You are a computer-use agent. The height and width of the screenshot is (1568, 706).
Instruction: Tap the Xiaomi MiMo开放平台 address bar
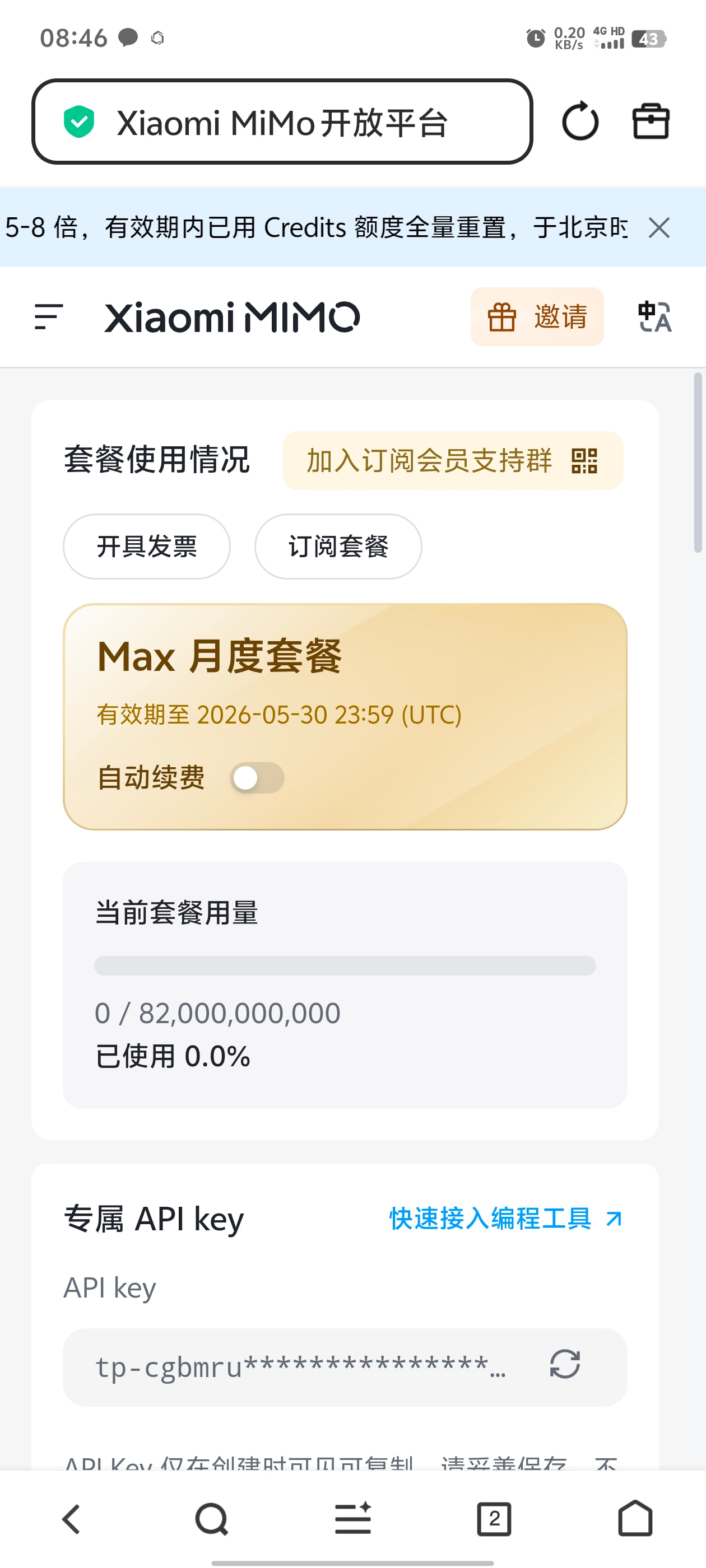(x=282, y=122)
